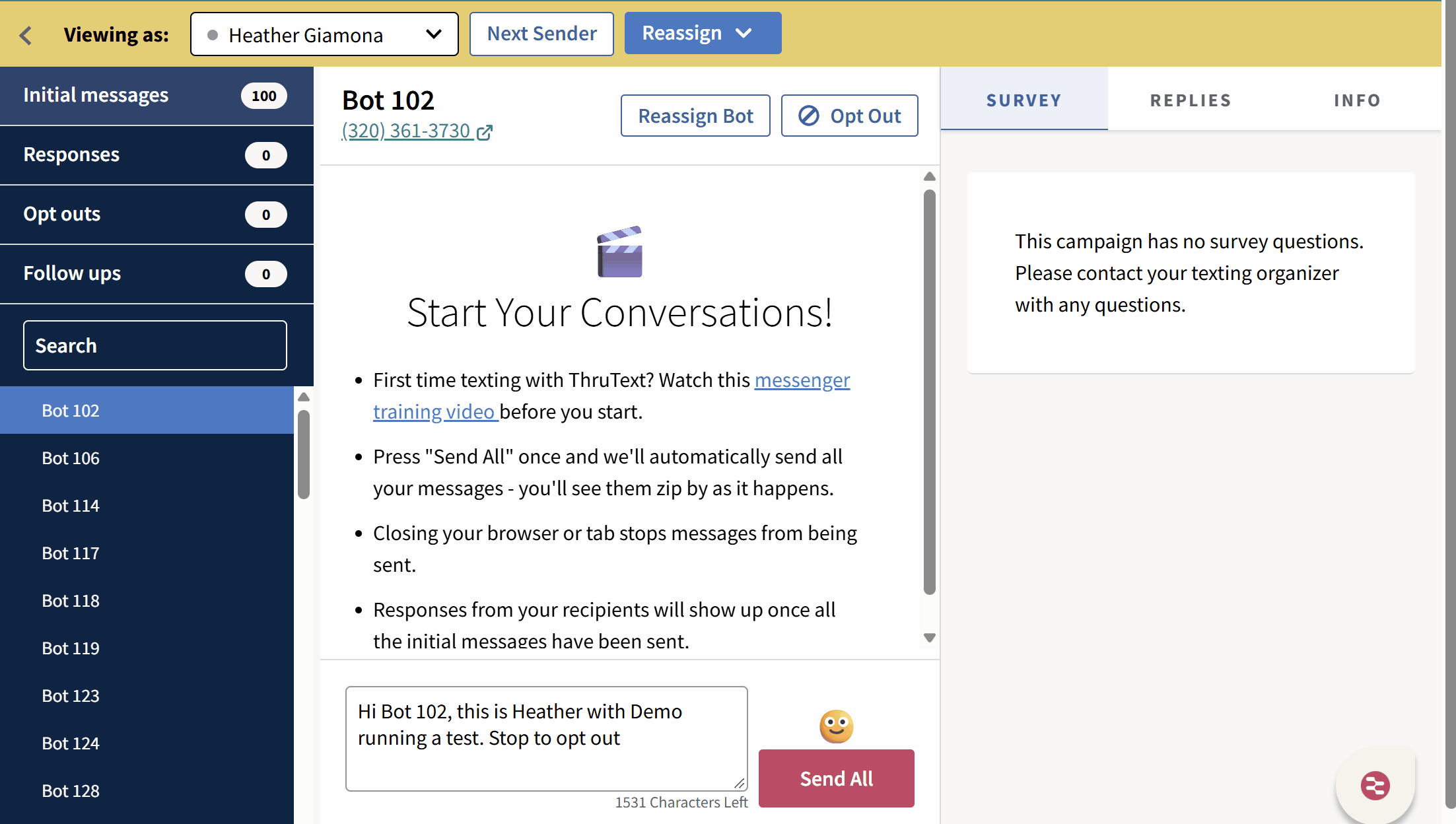Click the 1531 Characters Left counter
1456x824 pixels.
[681, 802]
